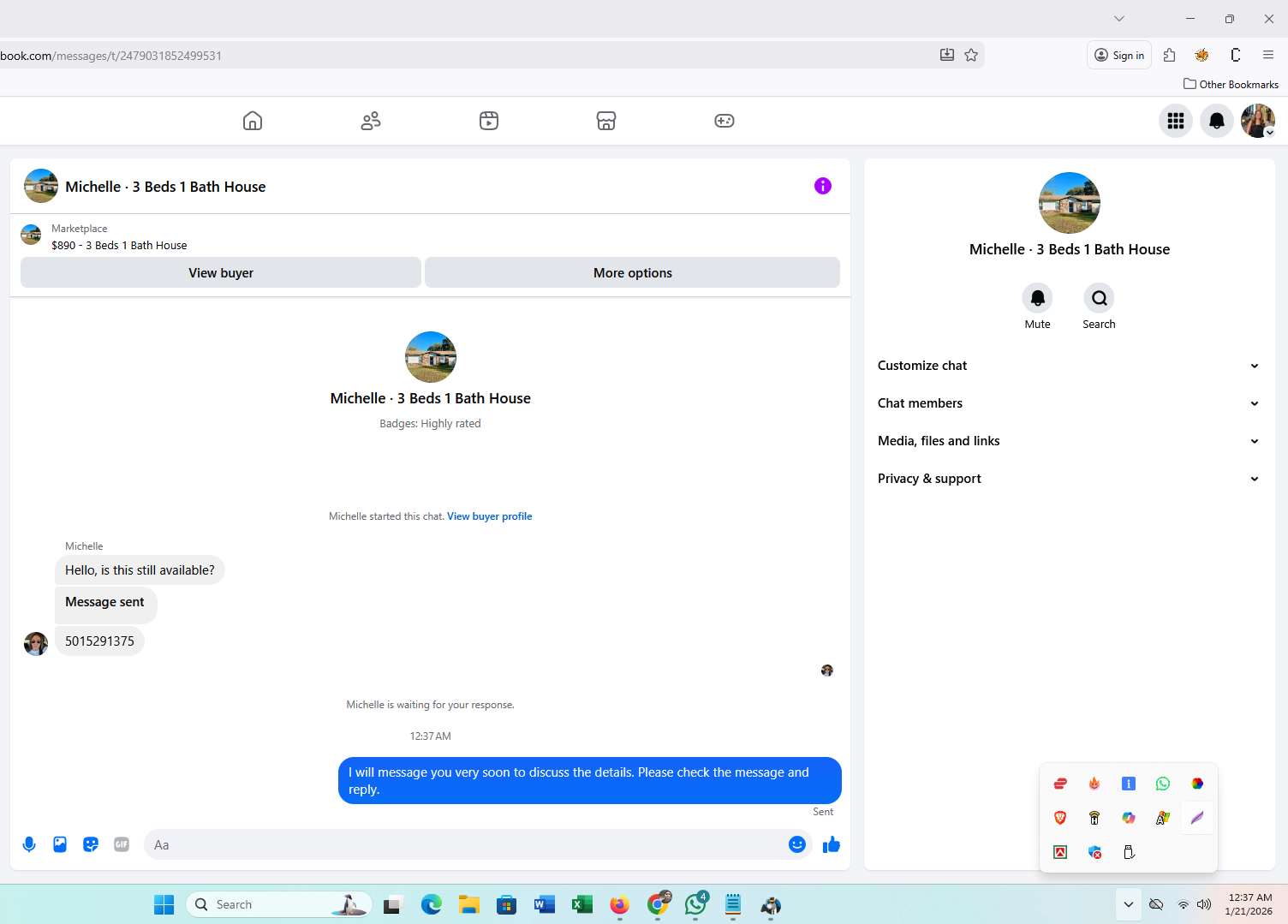Viewport: 1288px width, 924px height.
Task: Click the house avatar in the chat header
Action: pos(41,186)
